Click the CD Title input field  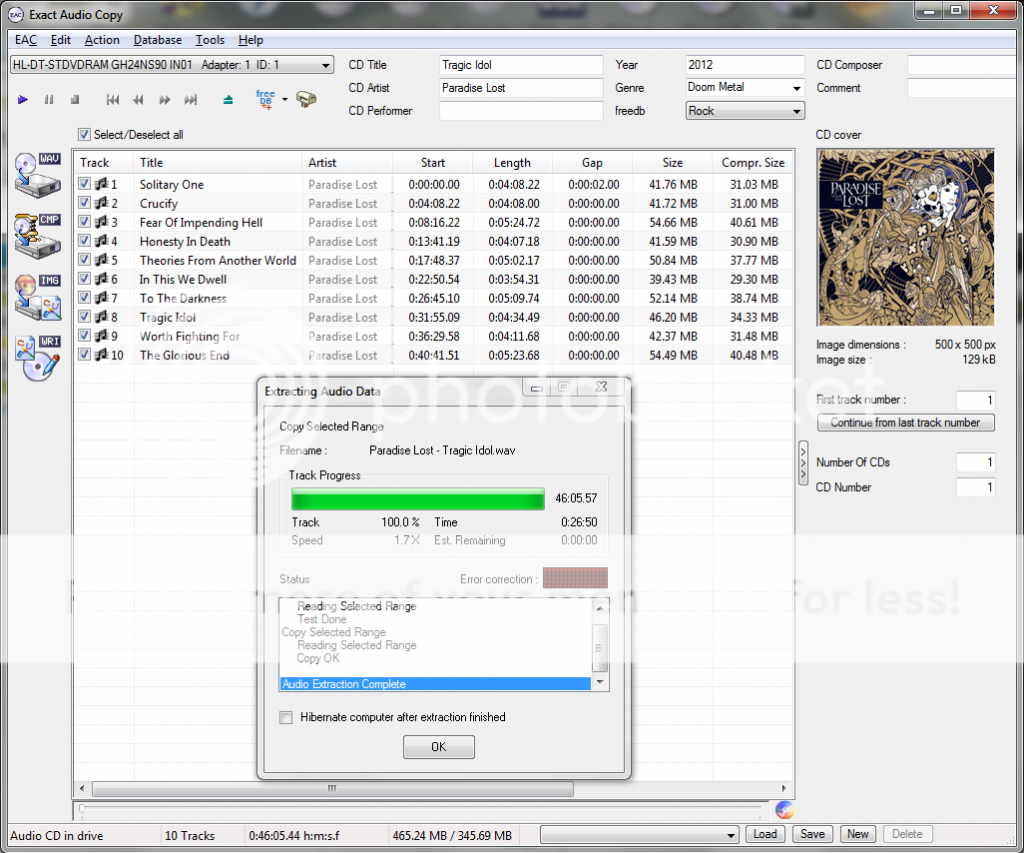click(x=521, y=65)
